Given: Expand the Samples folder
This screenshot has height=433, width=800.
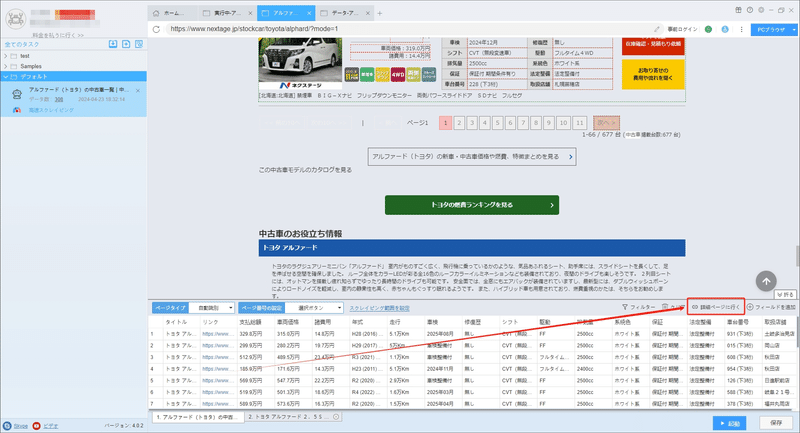Looking at the screenshot, I should [x=6, y=66].
